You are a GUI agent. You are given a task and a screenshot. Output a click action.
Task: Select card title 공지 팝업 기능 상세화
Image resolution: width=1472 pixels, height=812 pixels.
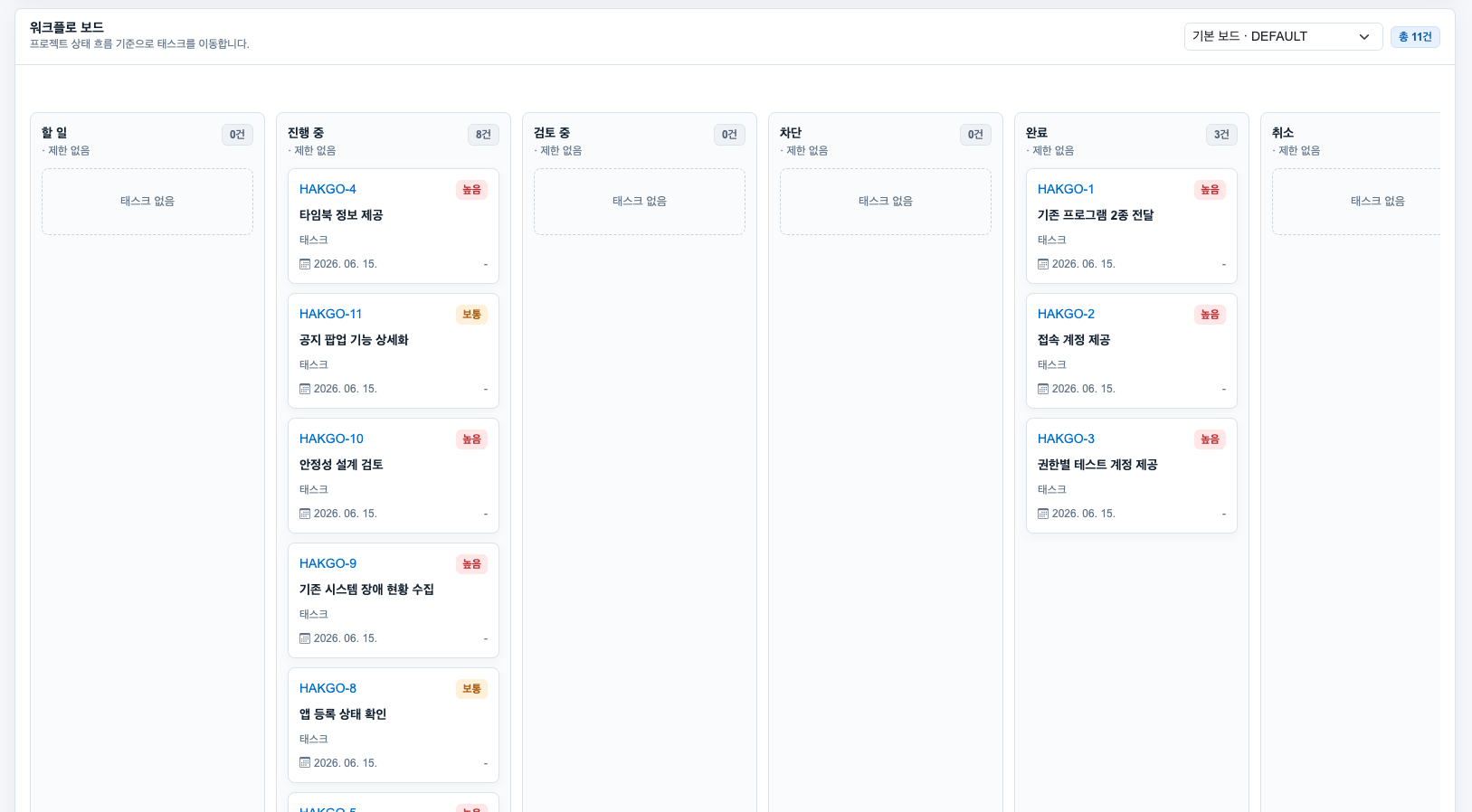[354, 340]
